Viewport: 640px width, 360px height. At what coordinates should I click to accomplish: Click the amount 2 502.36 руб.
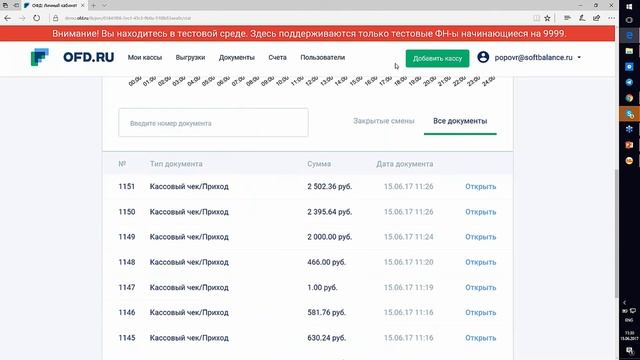point(329,187)
